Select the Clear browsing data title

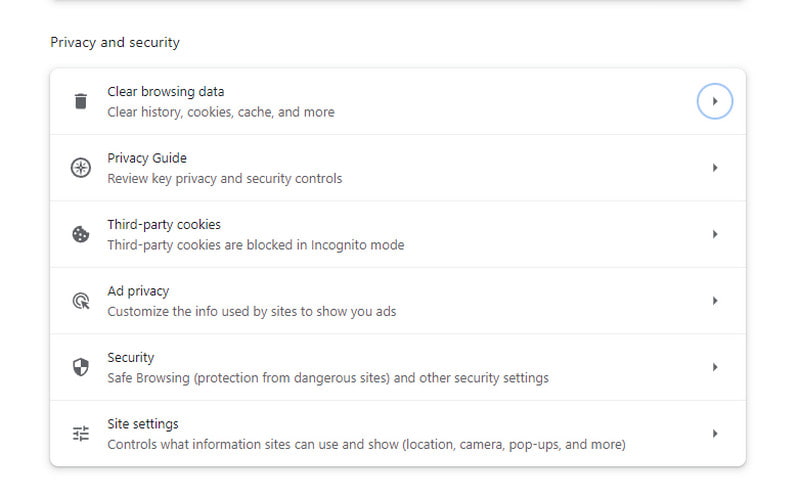pos(166,92)
